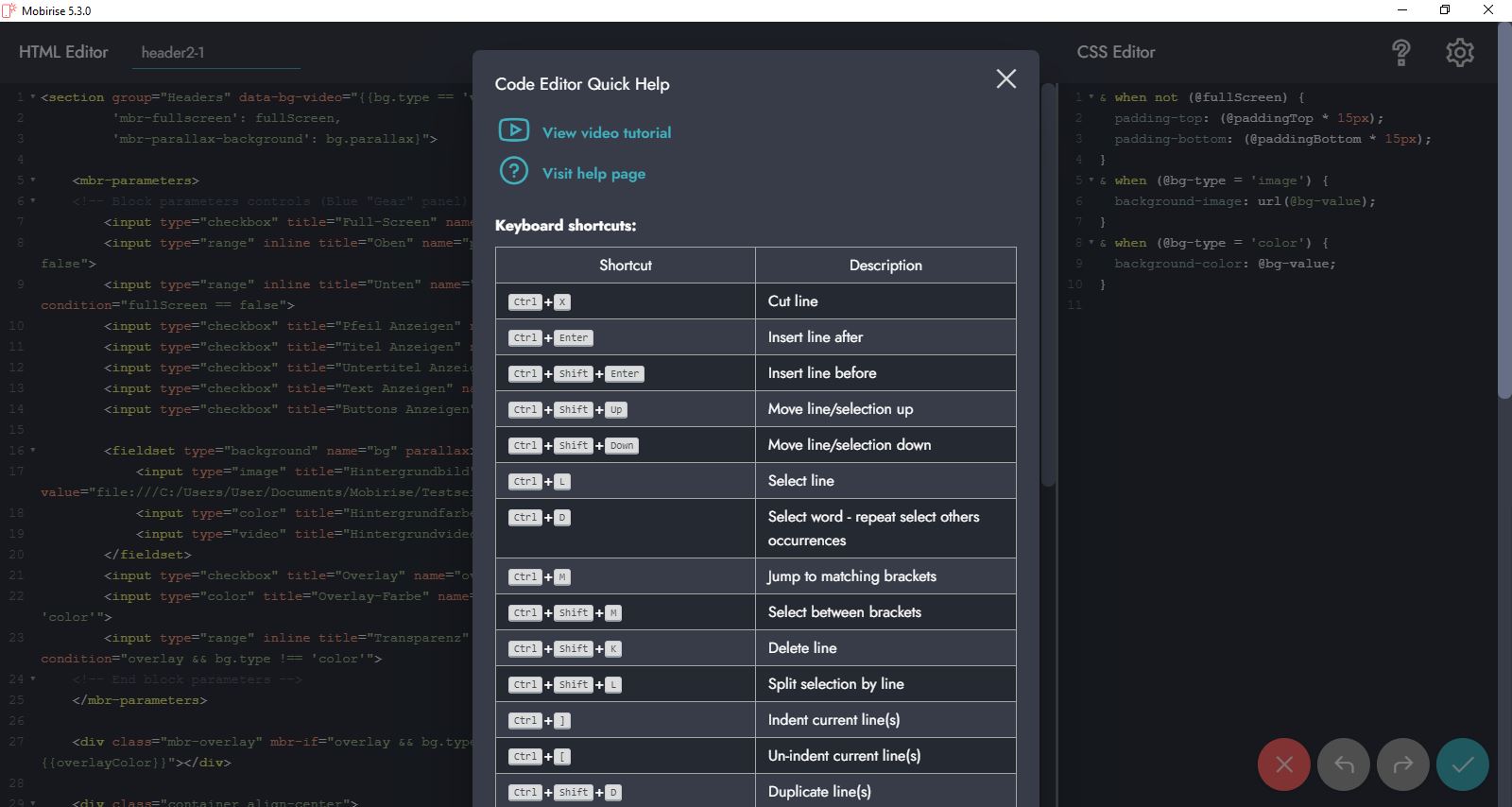1512x807 pixels.
Task: Click the HTML Editor heading
Action: coord(63,53)
